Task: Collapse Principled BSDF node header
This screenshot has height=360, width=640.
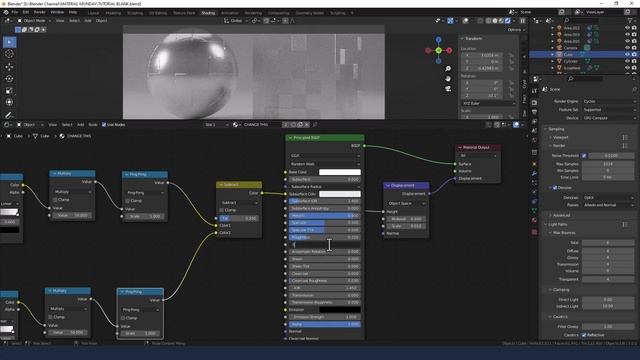Action: click(x=291, y=138)
